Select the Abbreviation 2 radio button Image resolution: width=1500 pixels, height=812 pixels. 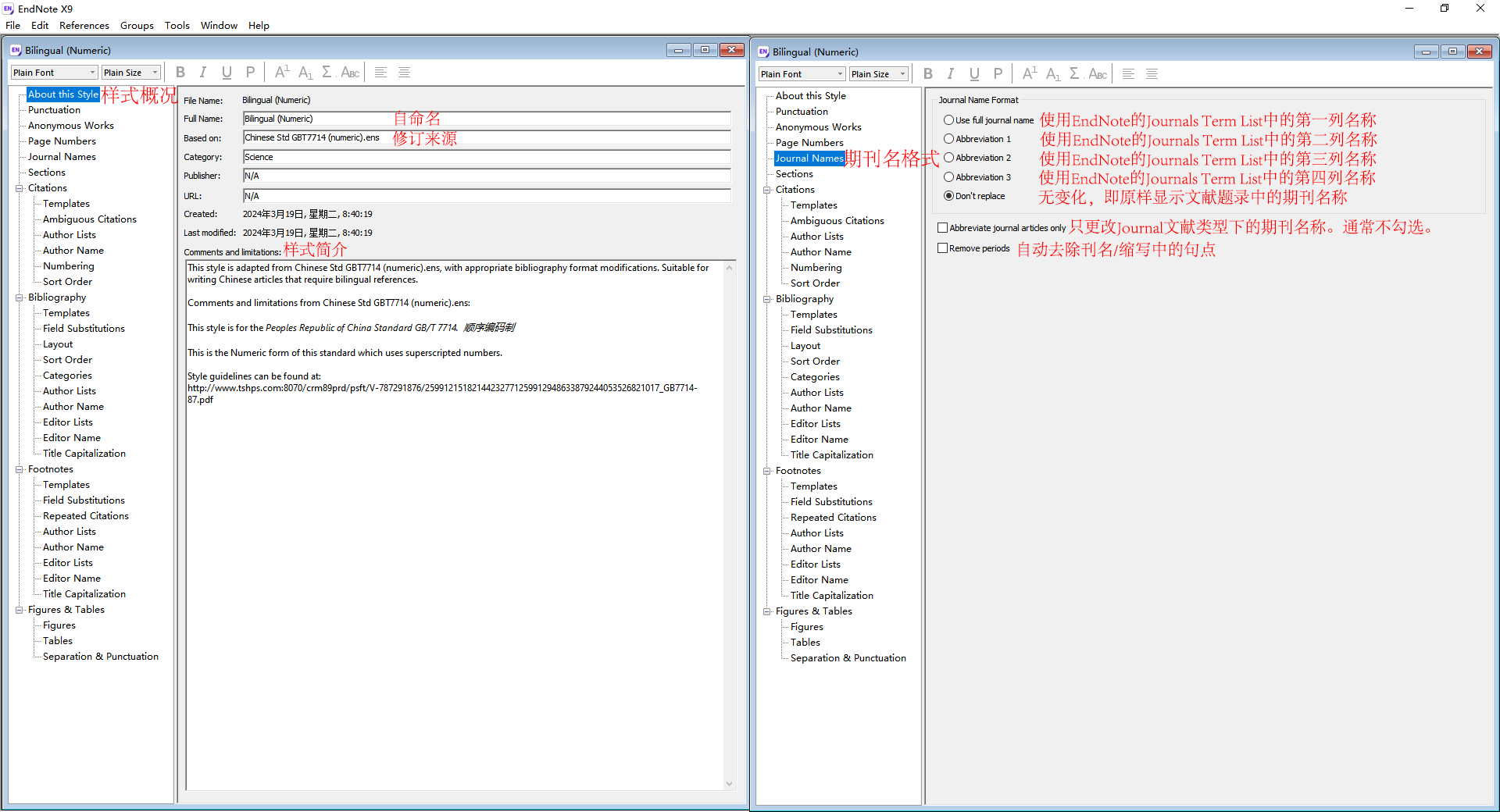948,158
